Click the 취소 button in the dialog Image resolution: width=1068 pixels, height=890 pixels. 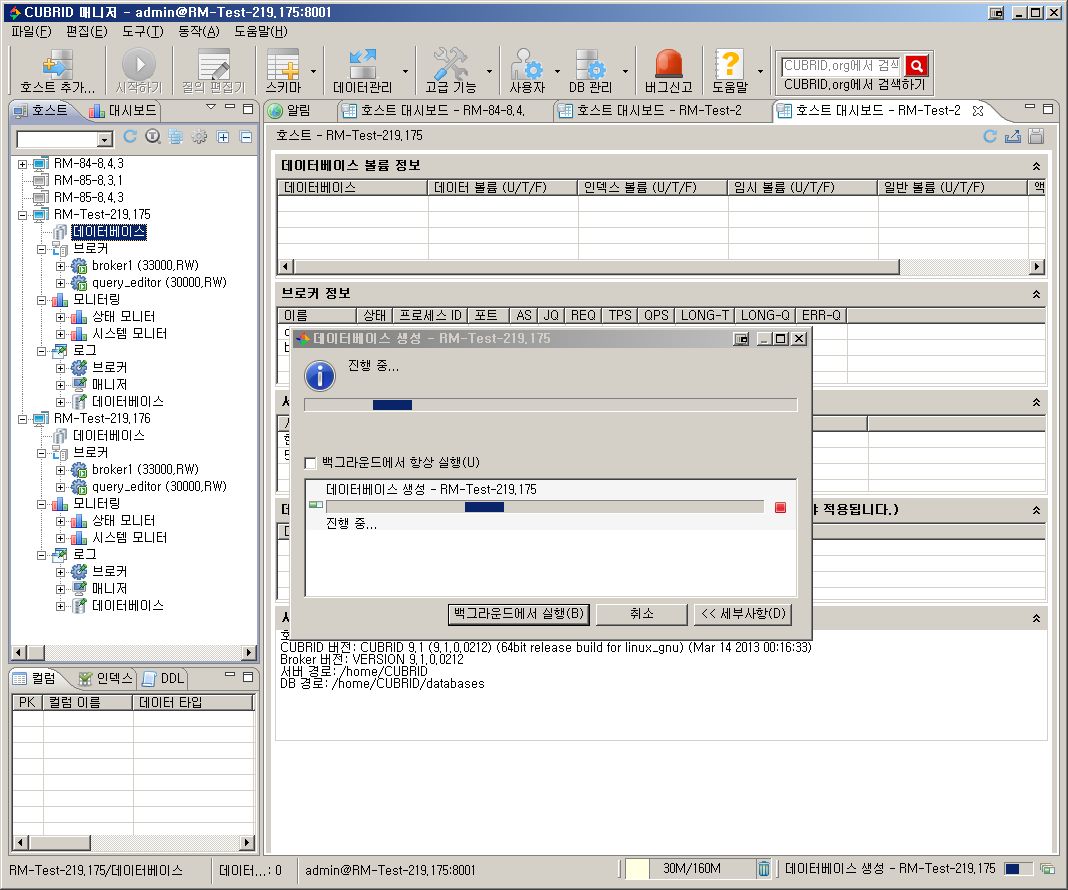click(x=641, y=613)
